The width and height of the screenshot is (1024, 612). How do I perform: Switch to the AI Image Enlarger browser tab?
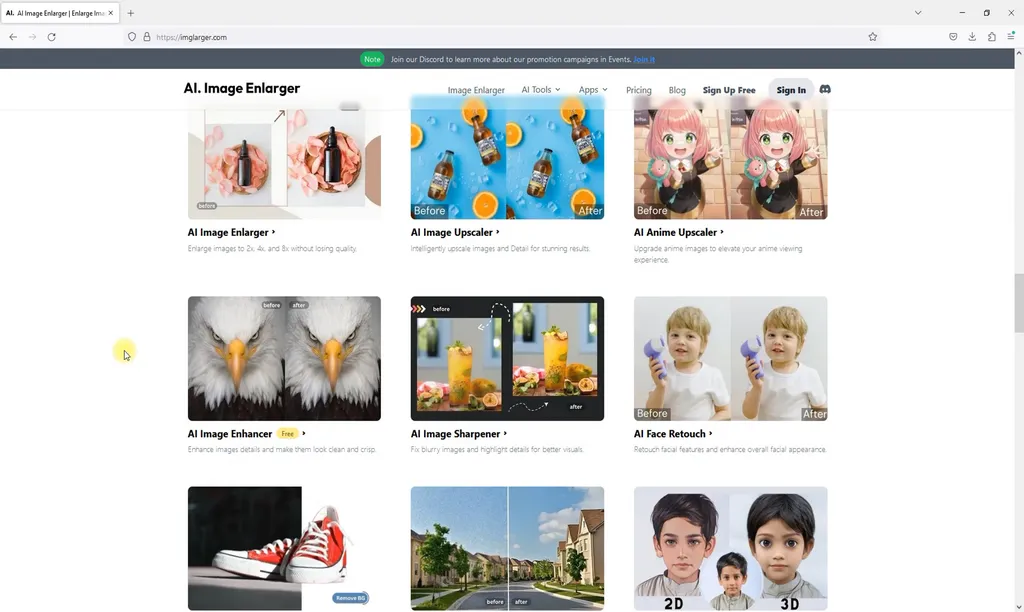tap(55, 13)
